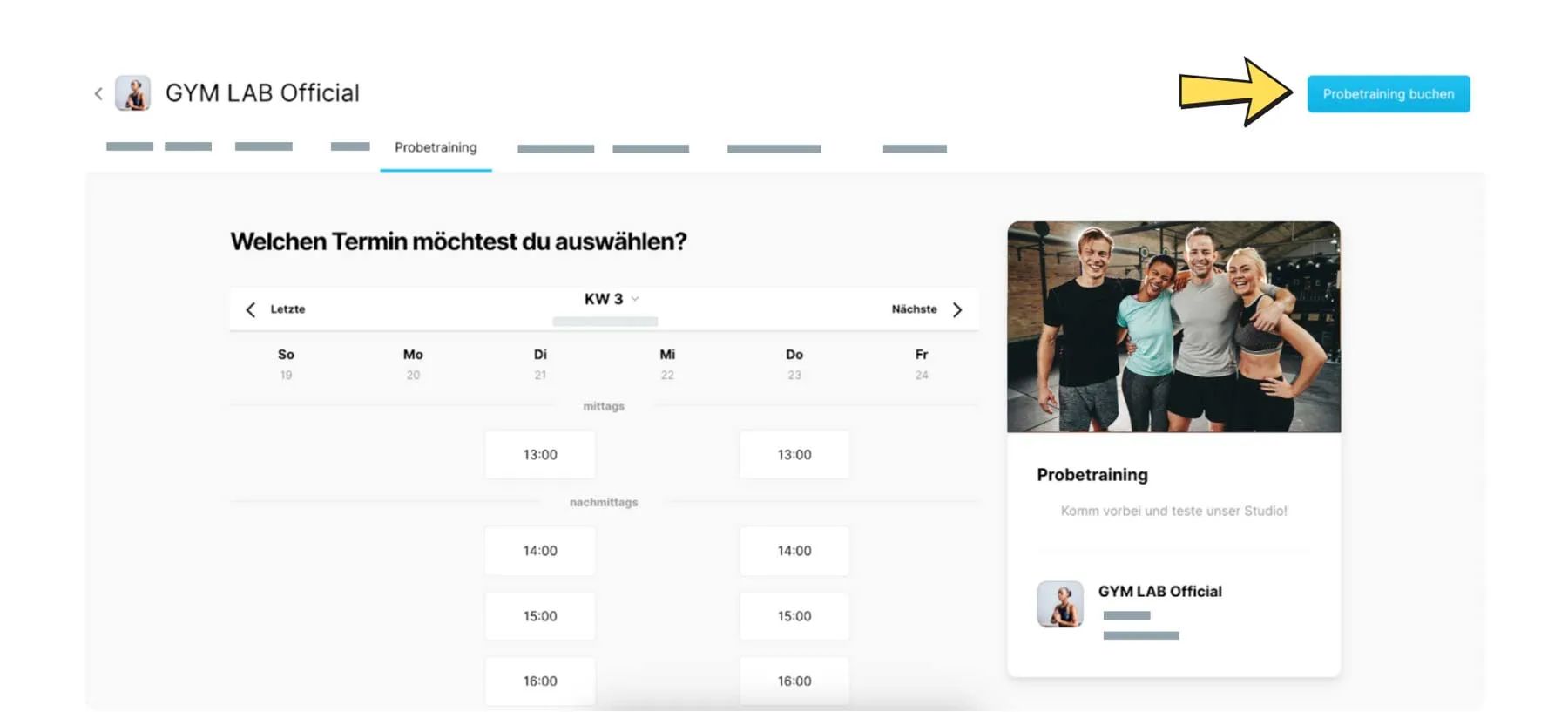This screenshot has width=1568, height=712.
Task: Open GYM LAB Official avatar in info card
Action: [x=1060, y=604]
